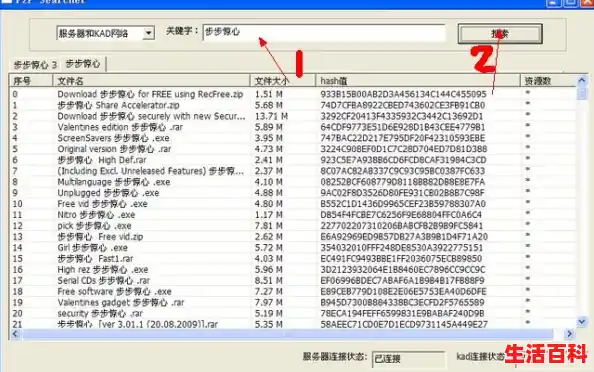
Task: Click file size cell "13.71 M"
Action: point(271,116)
